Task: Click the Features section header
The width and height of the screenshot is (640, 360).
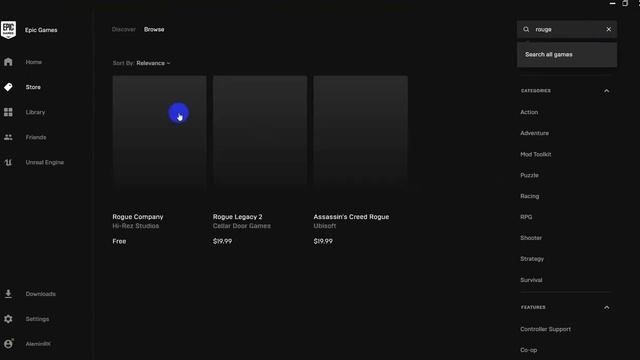Action: point(533,307)
